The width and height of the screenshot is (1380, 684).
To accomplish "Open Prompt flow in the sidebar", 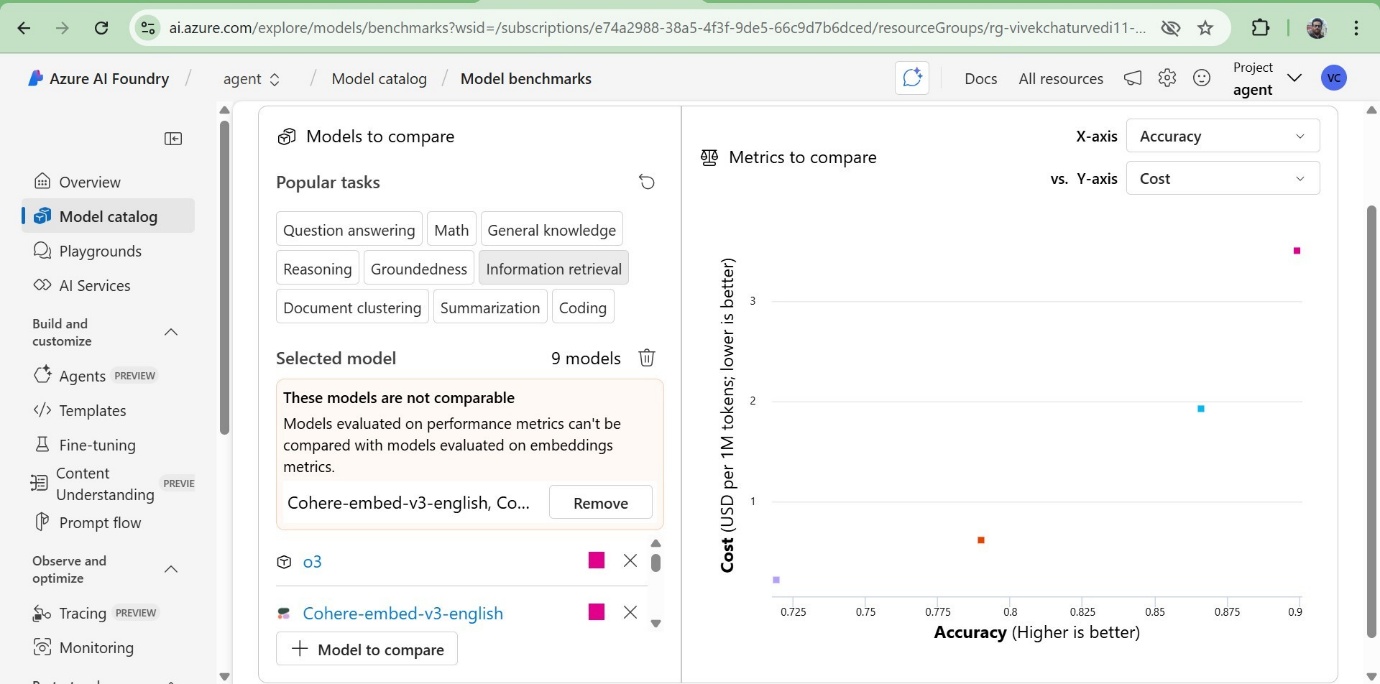I will point(108,522).
